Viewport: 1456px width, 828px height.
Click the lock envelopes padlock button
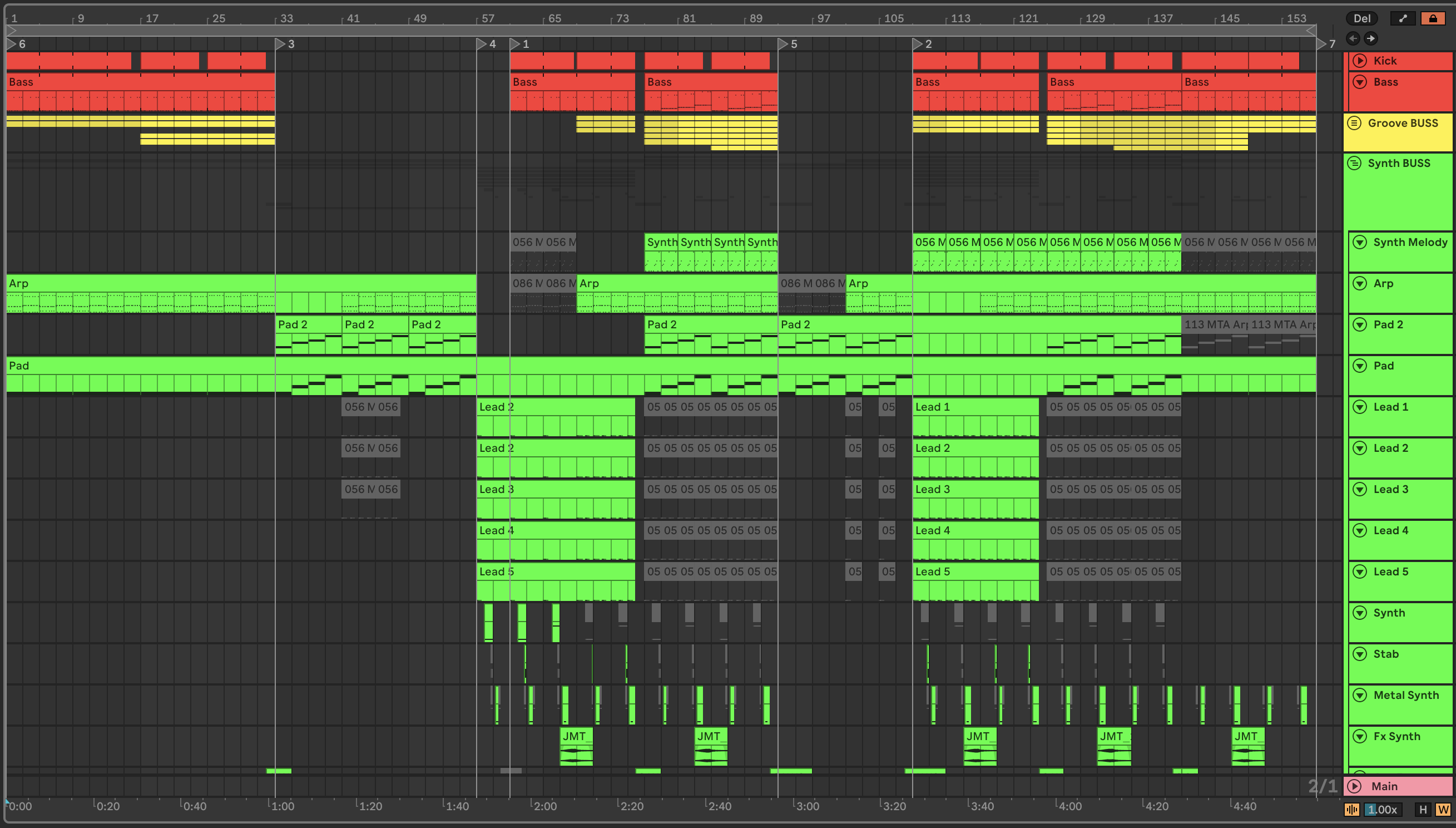pyautogui.click(x=1433, y=18)
